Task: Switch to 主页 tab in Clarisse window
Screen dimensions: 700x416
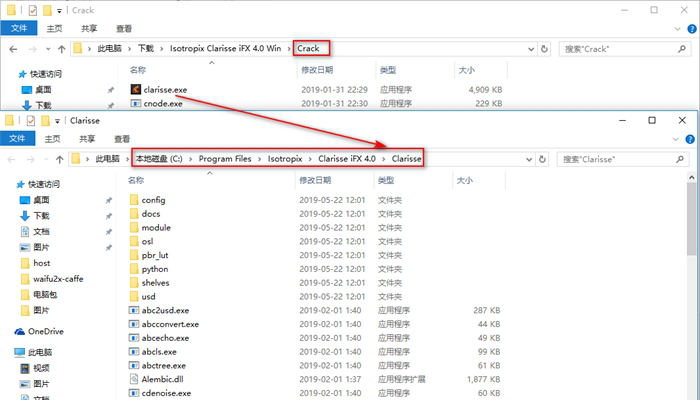Action: pyautogui.click(x=52, y=138)
